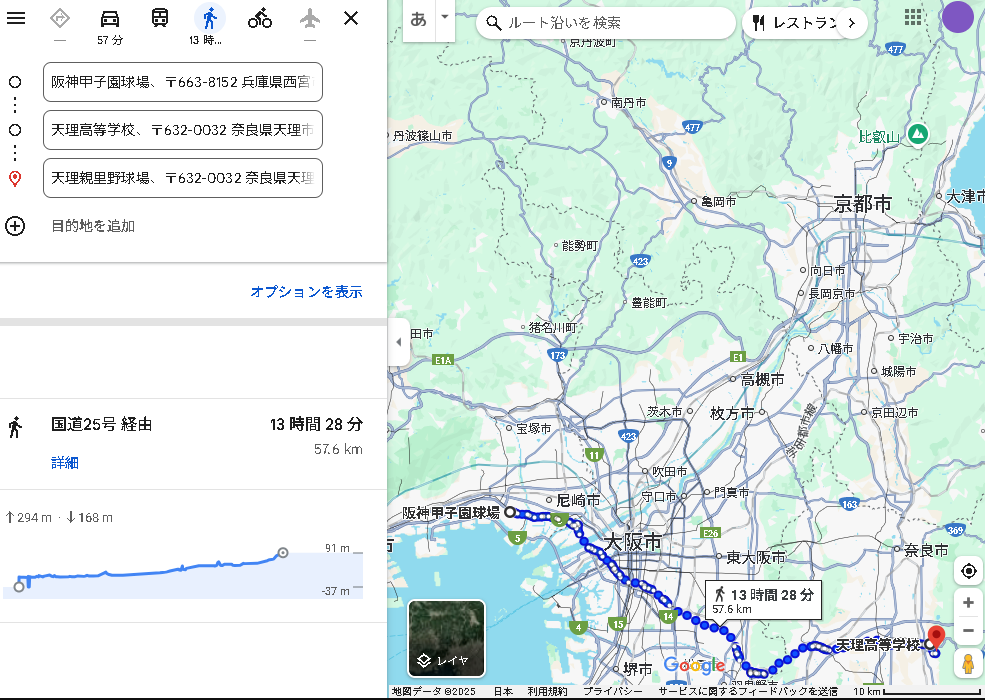Screen dimensions: 985x700
Task: Close the directions panel
Action: (351, 18)
